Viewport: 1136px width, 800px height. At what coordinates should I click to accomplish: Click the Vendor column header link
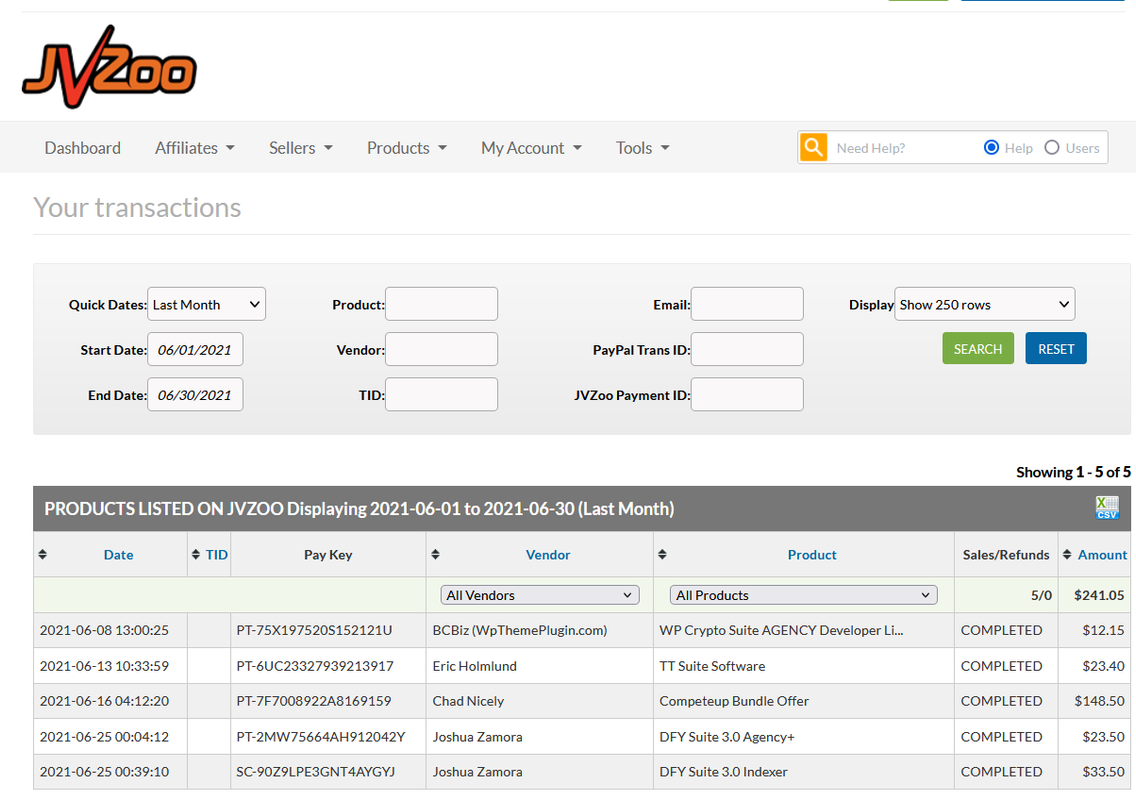[548, 554]
